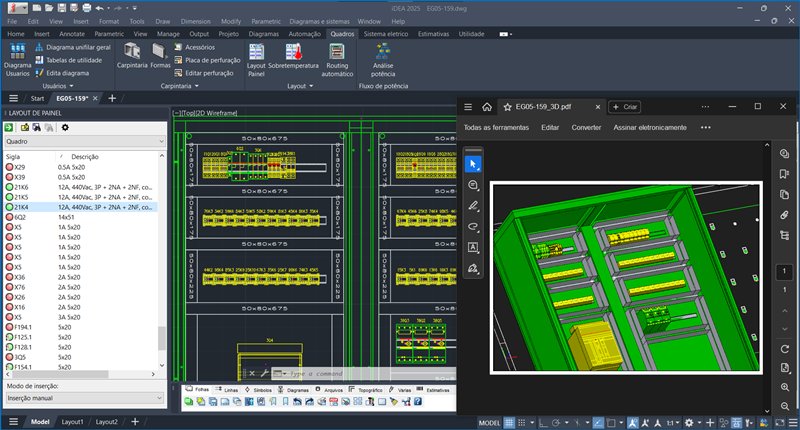Open settings gear in Layout de Painel
Image resolution: width=800 pixels, height=430 pixels.
65,127
